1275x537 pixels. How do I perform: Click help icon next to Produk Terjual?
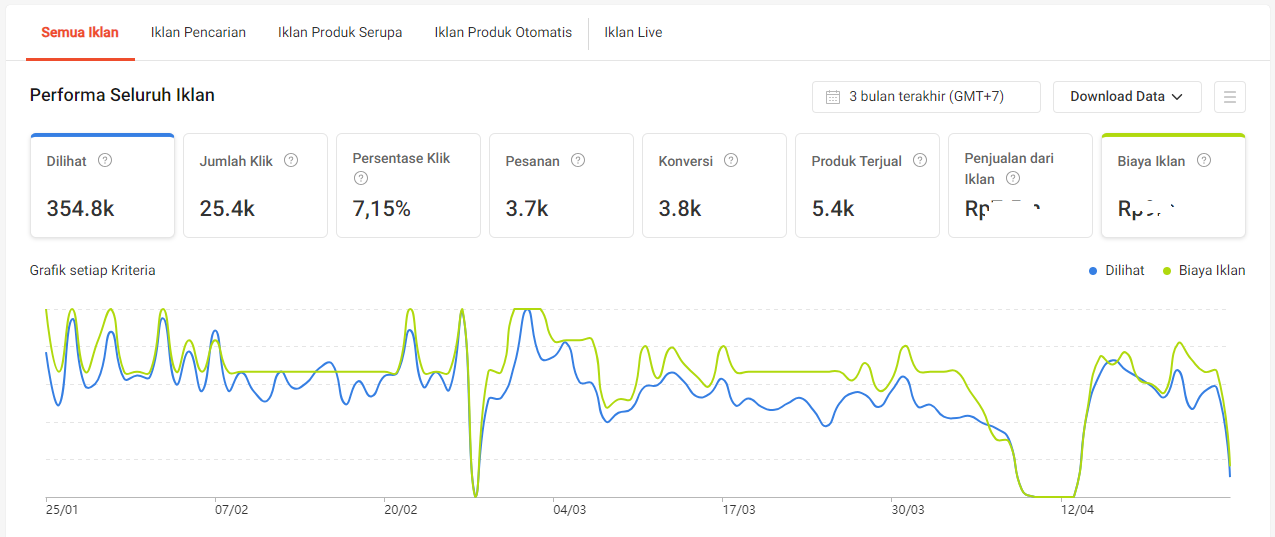920,160
